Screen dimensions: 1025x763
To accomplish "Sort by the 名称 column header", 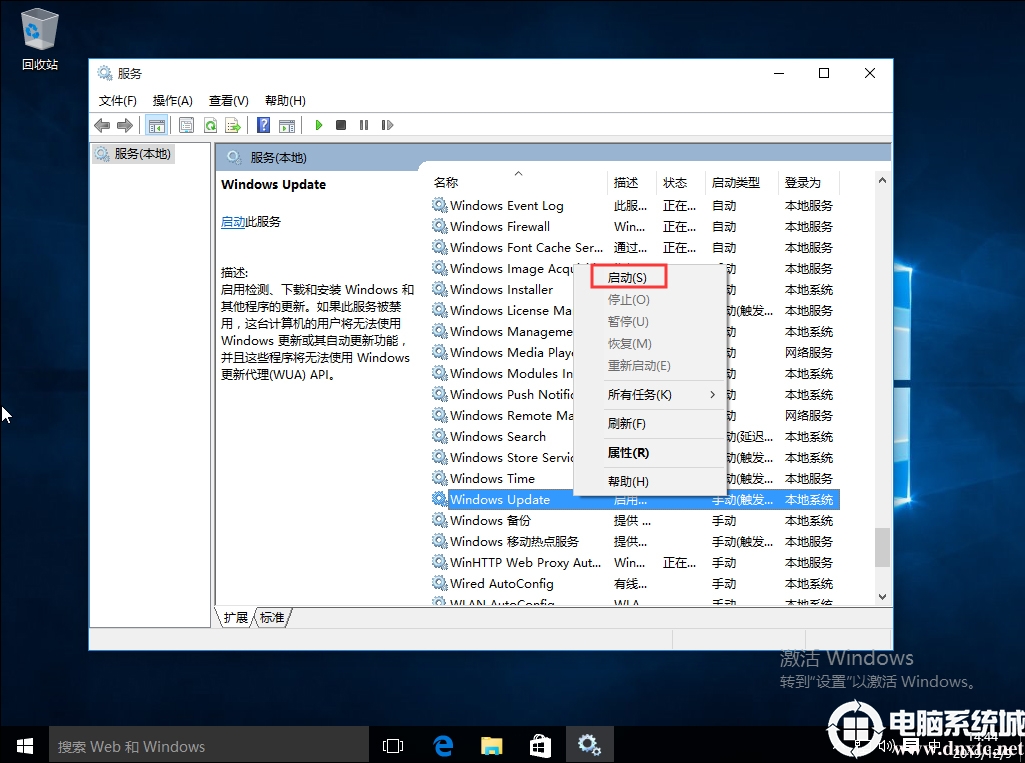I will 518,182.
